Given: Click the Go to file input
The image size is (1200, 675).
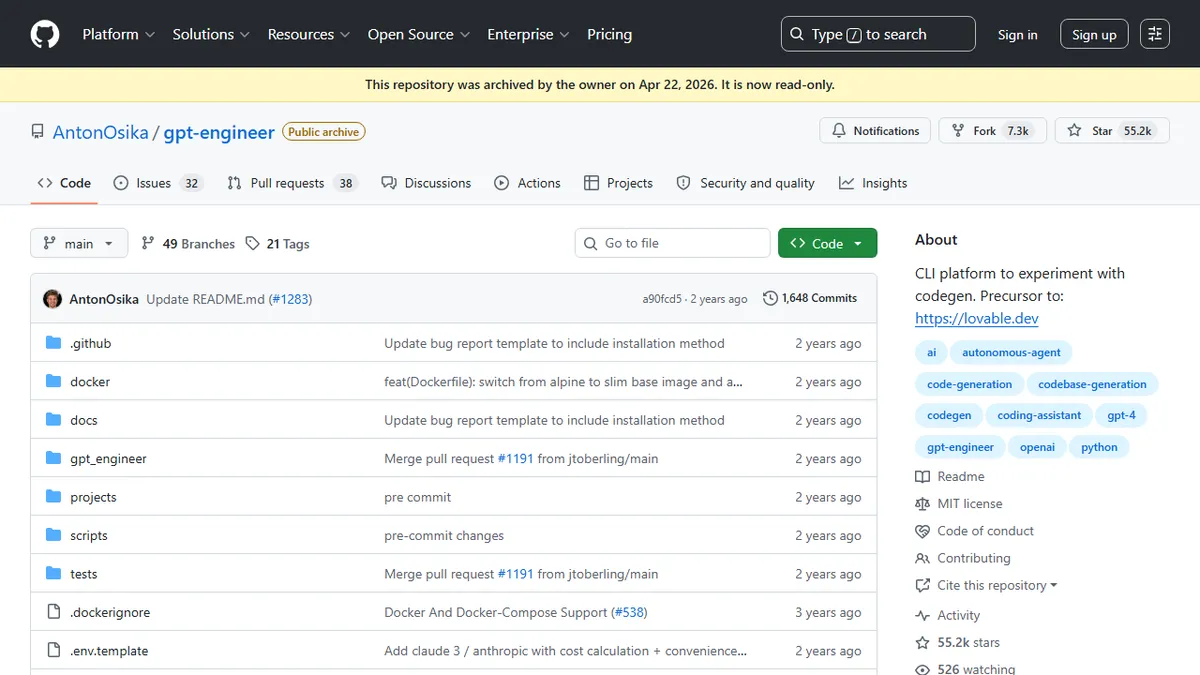Looking at the screenshot, I should pos(673,243).
